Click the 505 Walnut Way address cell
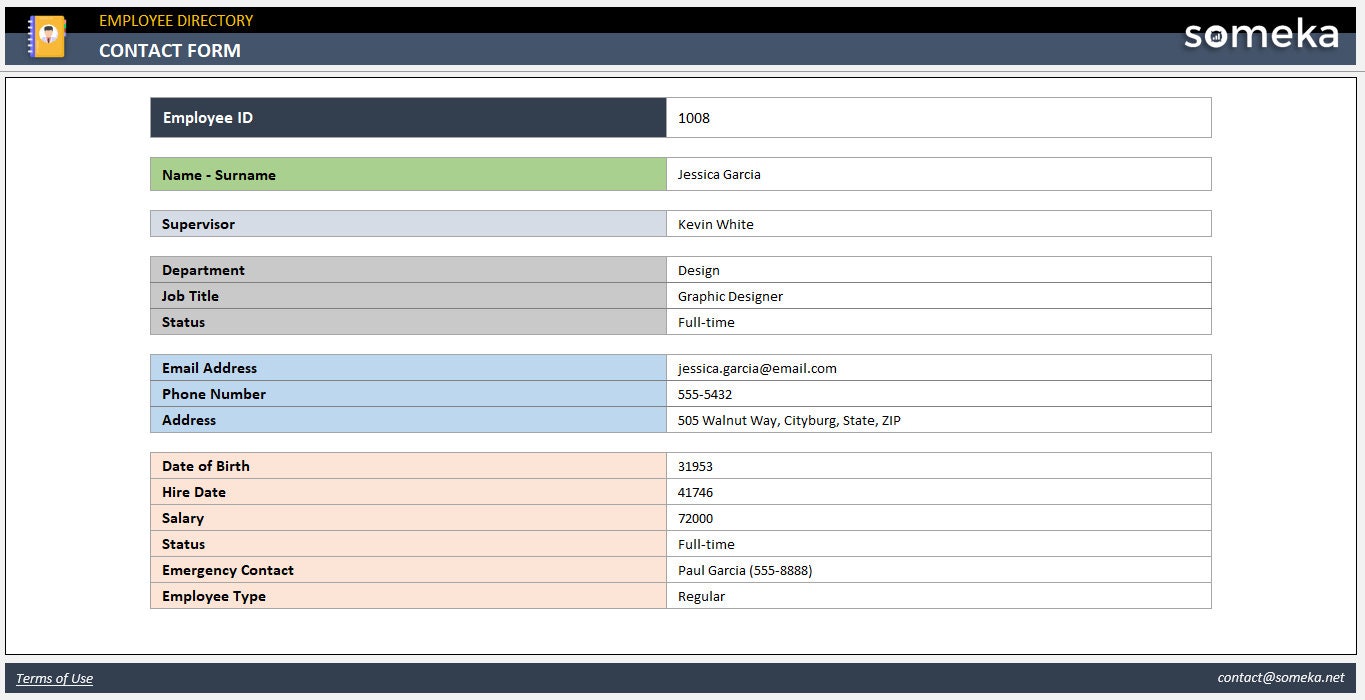Image resolution: width=1365 pixels, height=700 pixels. pyautogui.click(x=938, y=420)
